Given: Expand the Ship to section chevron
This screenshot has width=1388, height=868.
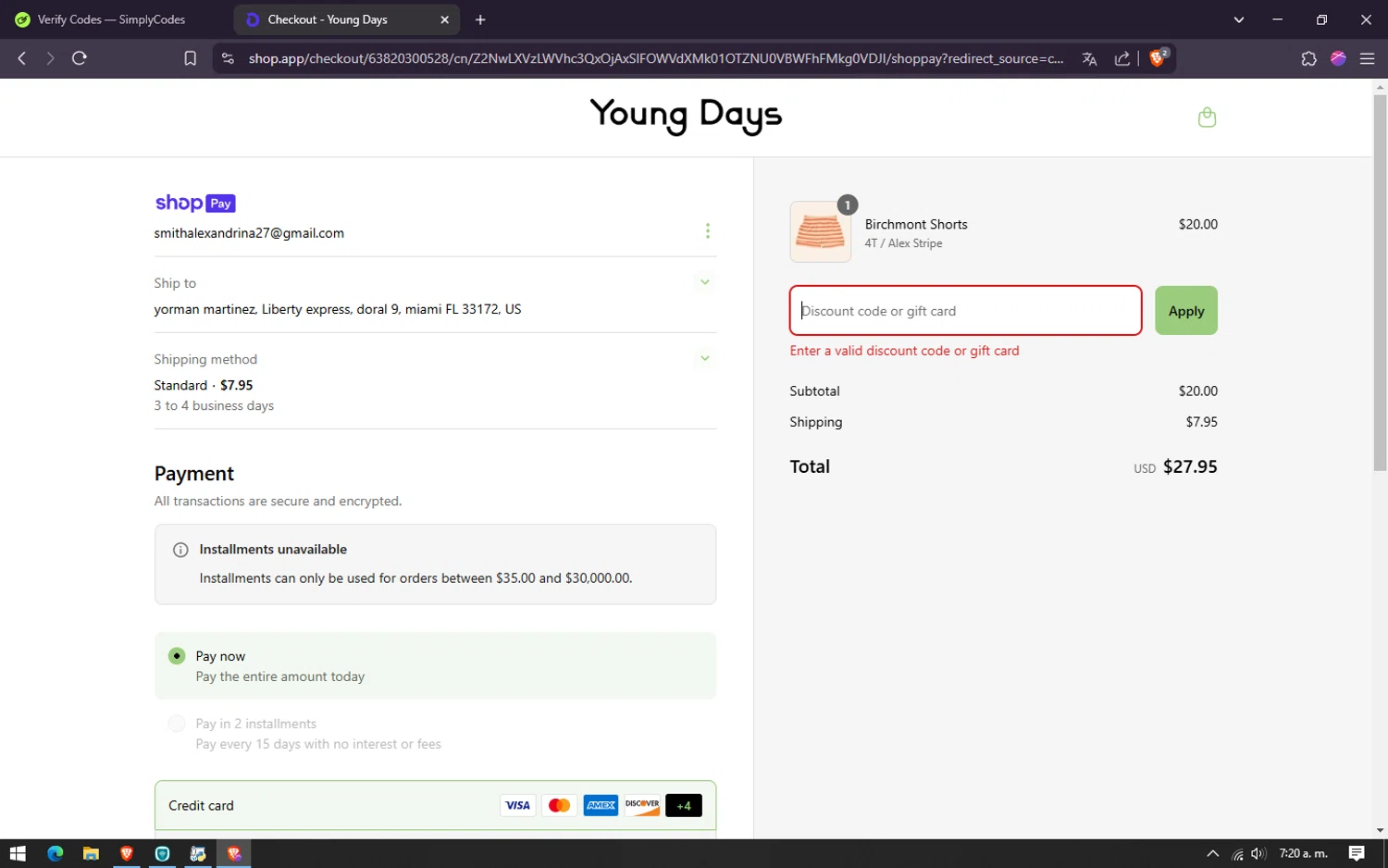Looking at the screenshot, I should click(705, 282).
